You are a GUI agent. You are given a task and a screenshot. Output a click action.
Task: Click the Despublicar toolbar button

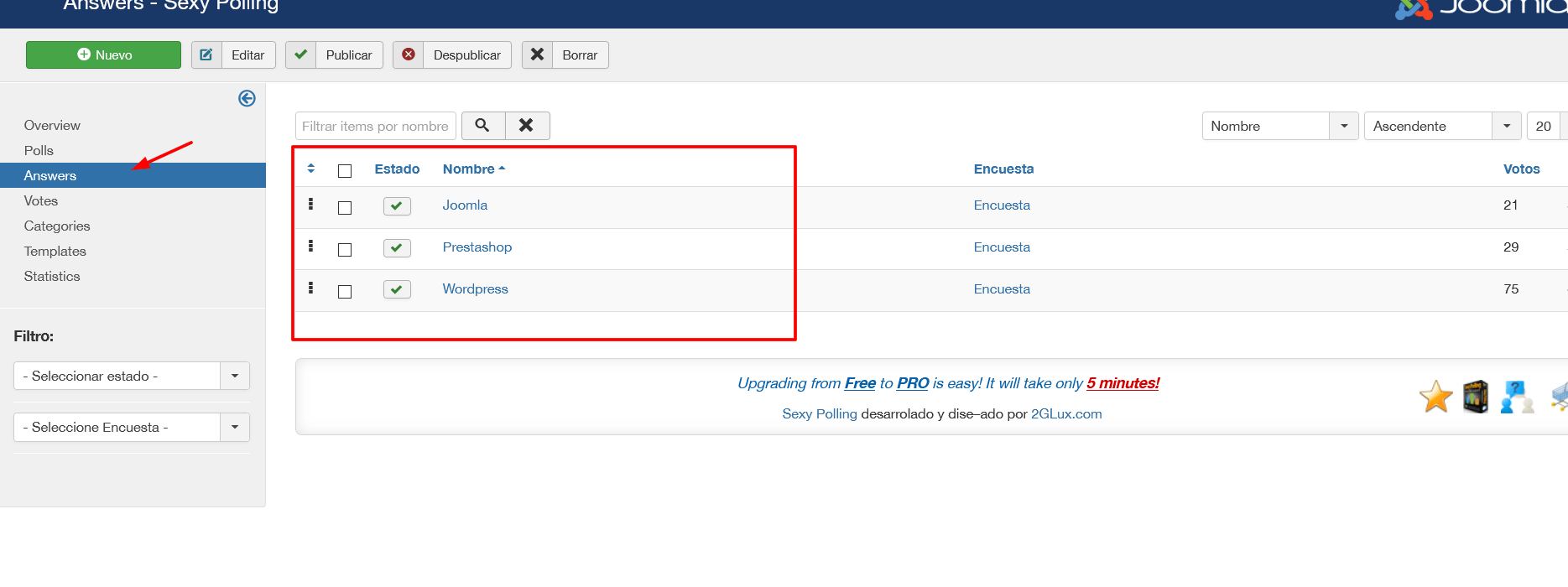click(x=452, y=55)
